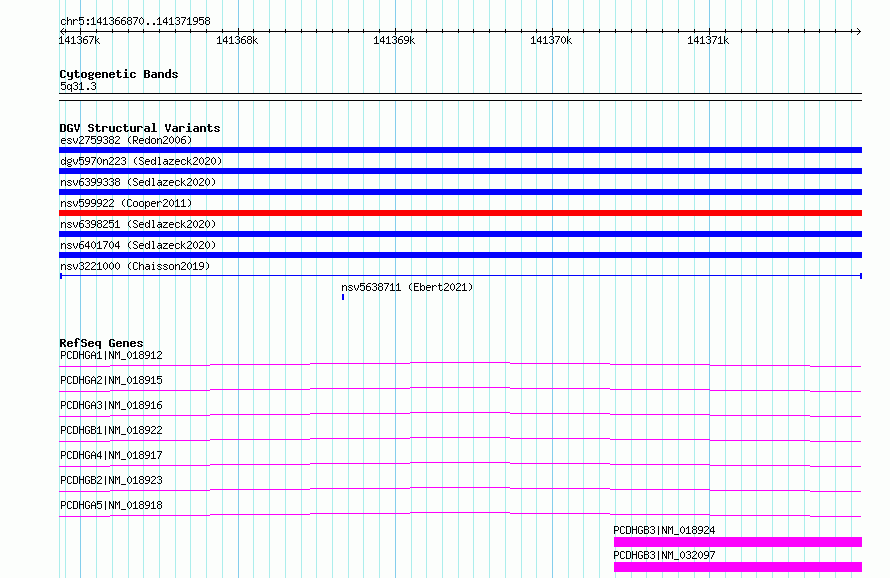Select gene PCDHGA1|NM_018912 label
The width and height of the screenshot is (890, 578).
pyautogui.click(x=111, y=355)
